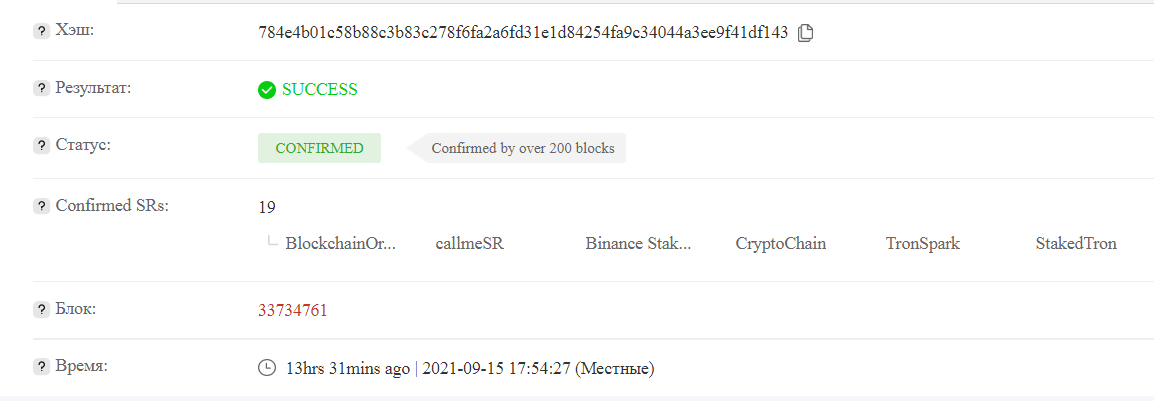Click the transaction hash text
This screenshot has width=1154, height=401.
(523, 33)
